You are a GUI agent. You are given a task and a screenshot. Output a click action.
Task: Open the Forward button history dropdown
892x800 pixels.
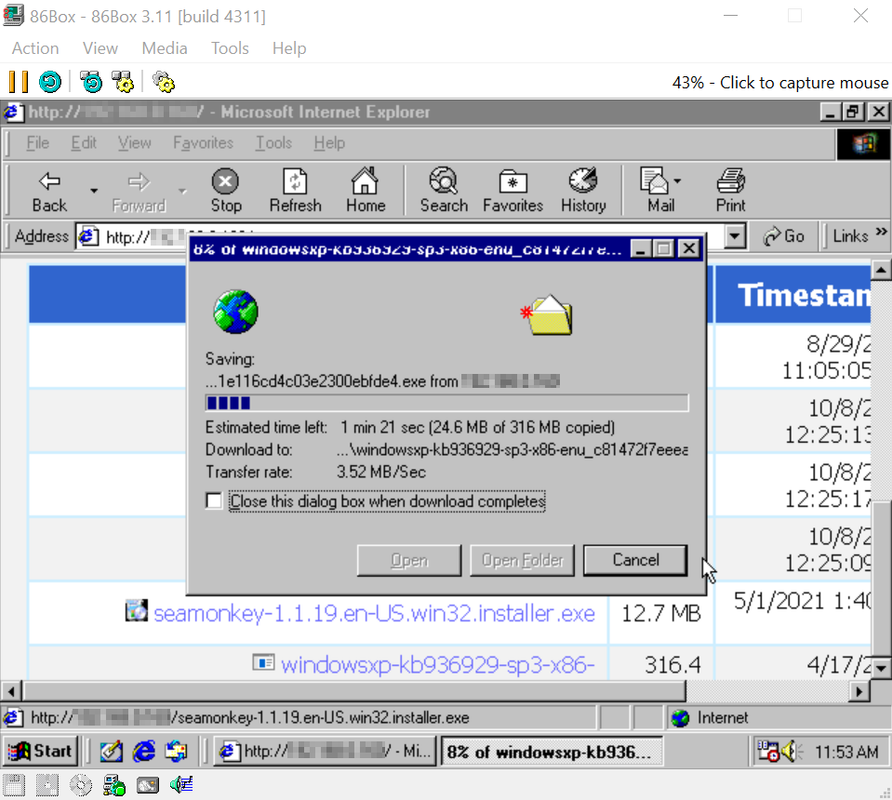click(x=182, y=191)
